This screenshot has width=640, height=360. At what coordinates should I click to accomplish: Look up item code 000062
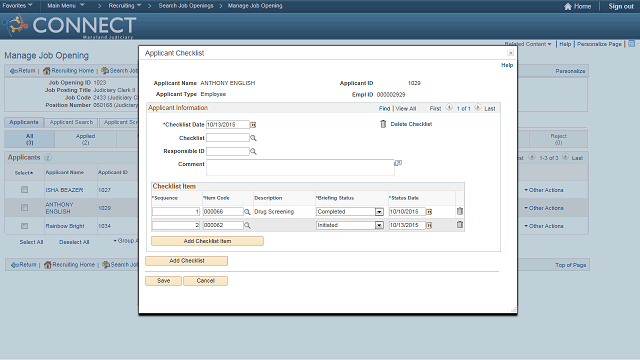pos(247,225)
